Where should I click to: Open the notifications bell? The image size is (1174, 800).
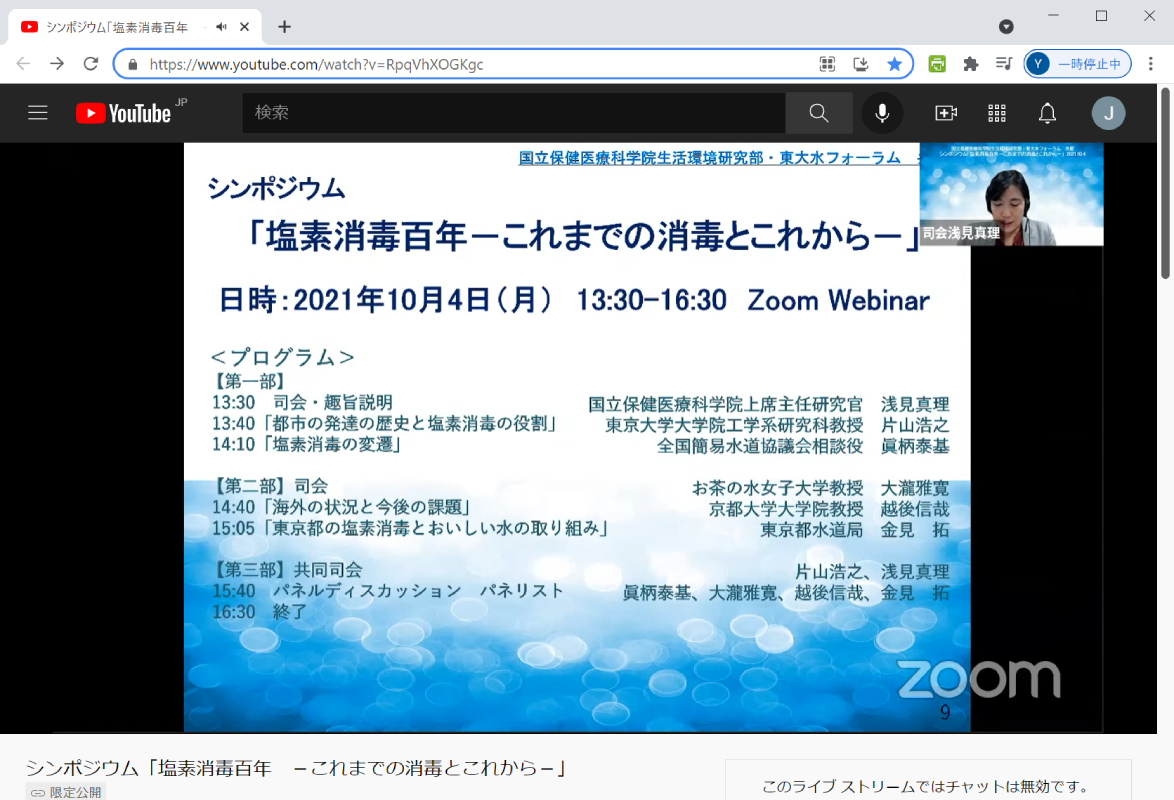(1047, 113)
